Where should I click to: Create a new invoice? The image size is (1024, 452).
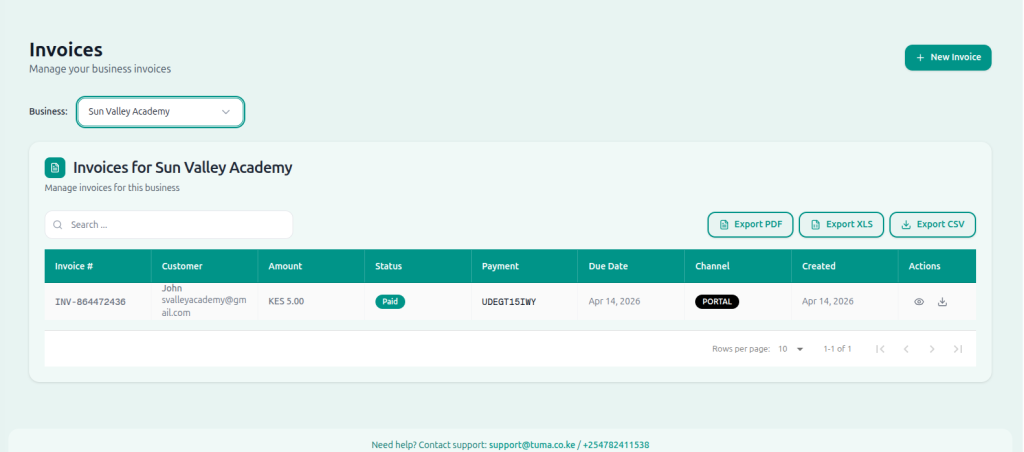tap(948, 57)
